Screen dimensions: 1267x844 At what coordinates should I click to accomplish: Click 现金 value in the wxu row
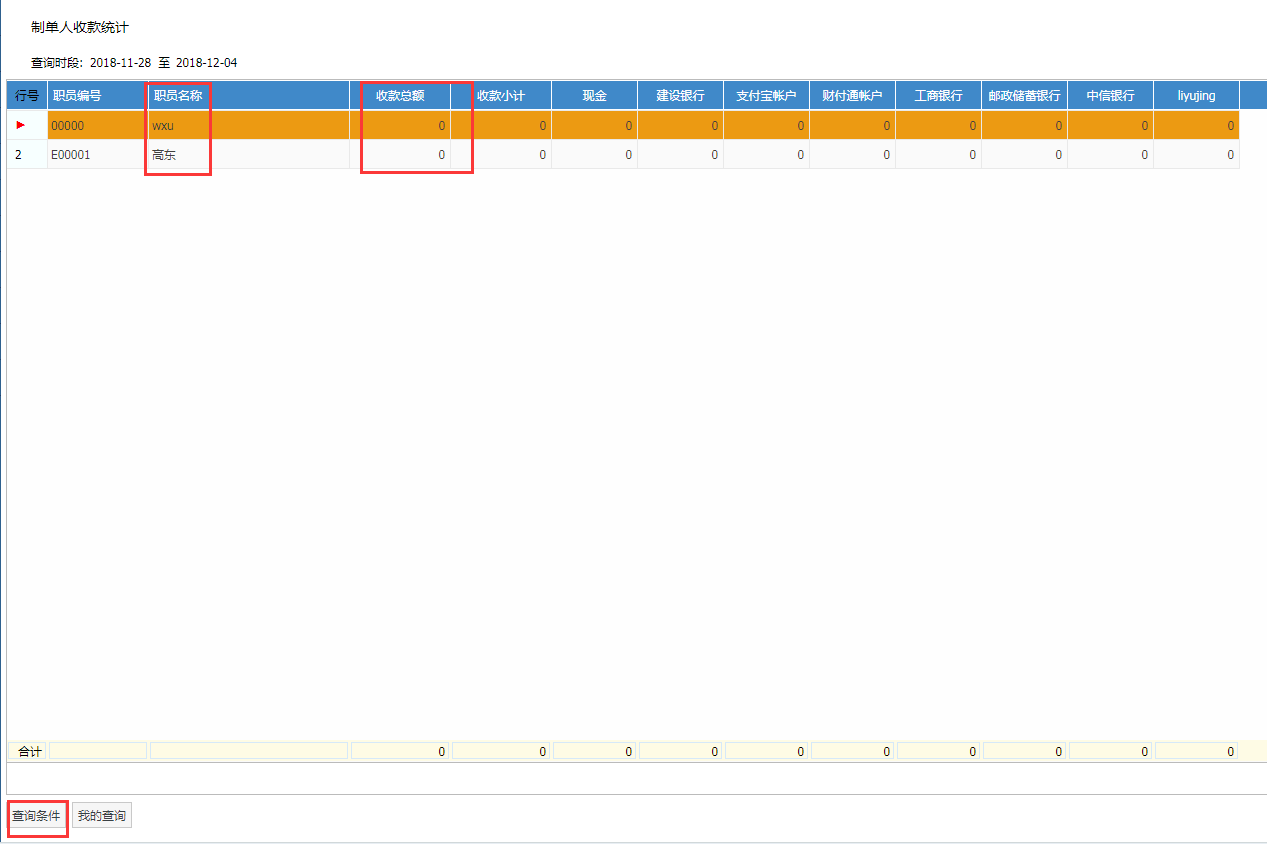click(x=594, y=126)
